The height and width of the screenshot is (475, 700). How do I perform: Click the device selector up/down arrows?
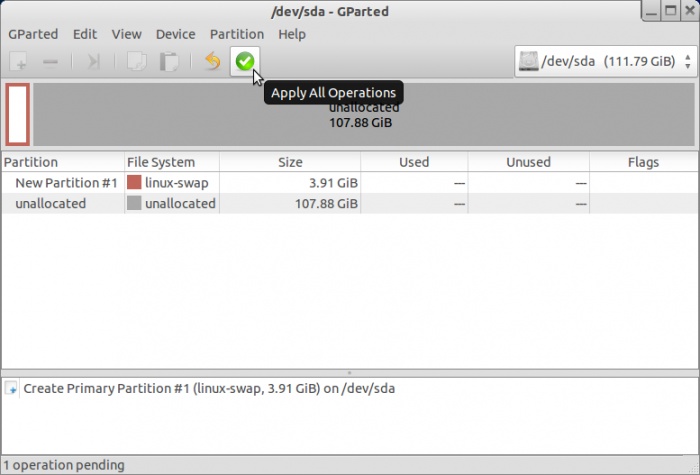pyautogui.click(x=688, y=61)
